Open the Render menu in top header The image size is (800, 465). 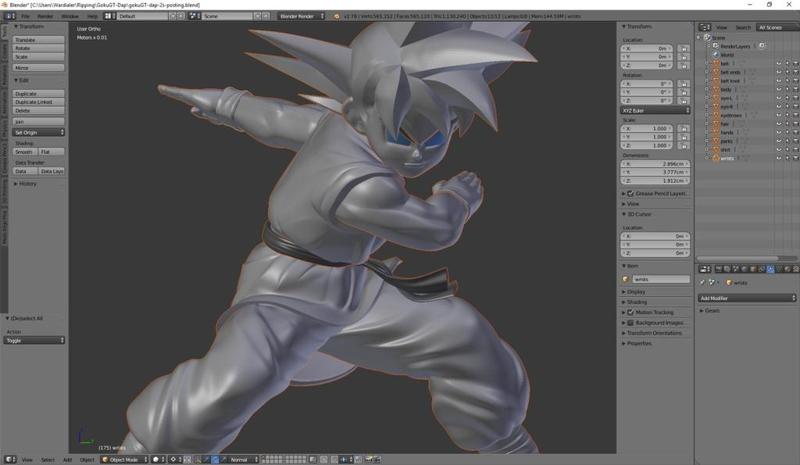[x=45, y=16]
